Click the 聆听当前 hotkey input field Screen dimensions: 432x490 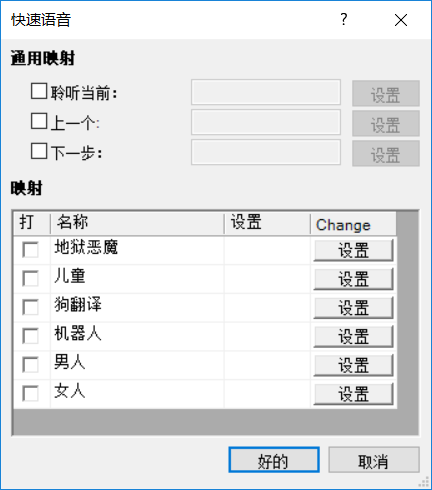[x=266, y=92]
